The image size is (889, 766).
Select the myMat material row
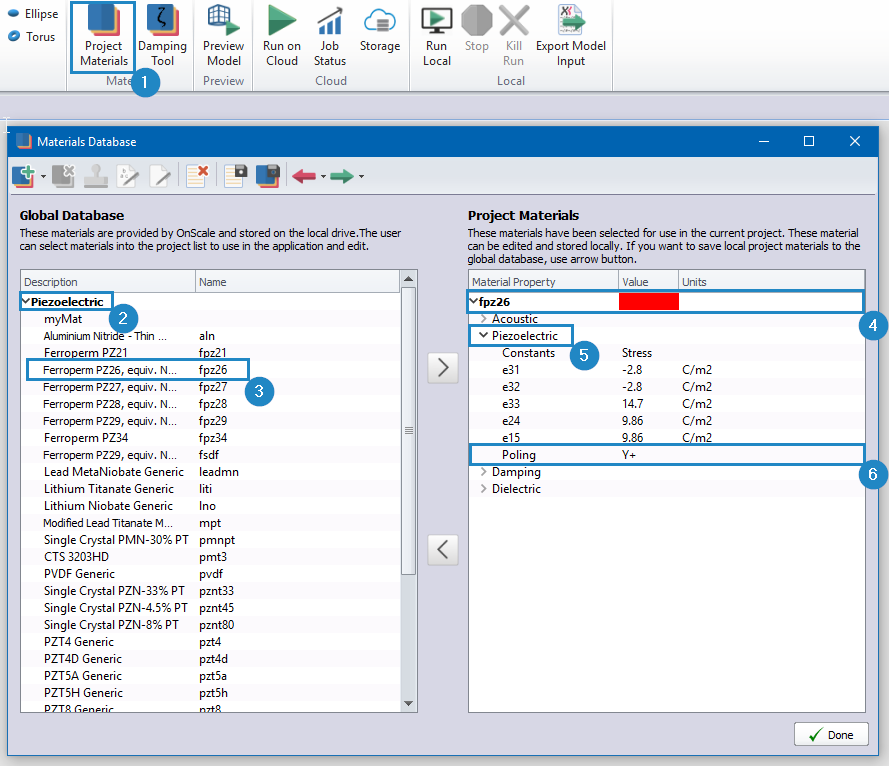[210, 319]
